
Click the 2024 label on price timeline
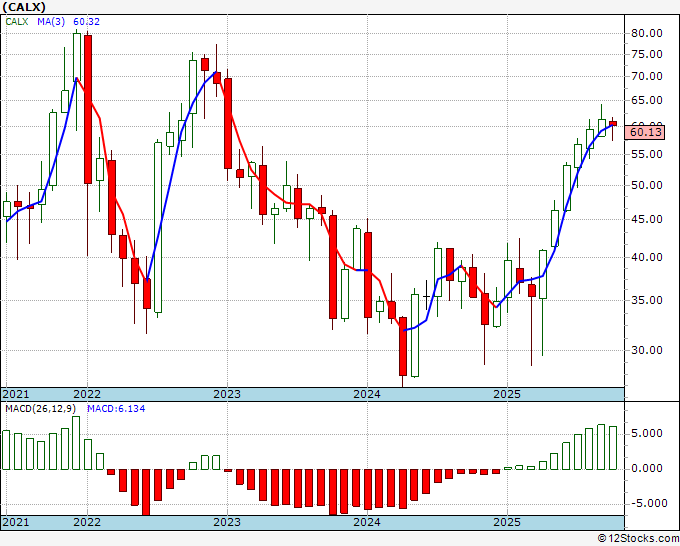[x=367, y=394]
